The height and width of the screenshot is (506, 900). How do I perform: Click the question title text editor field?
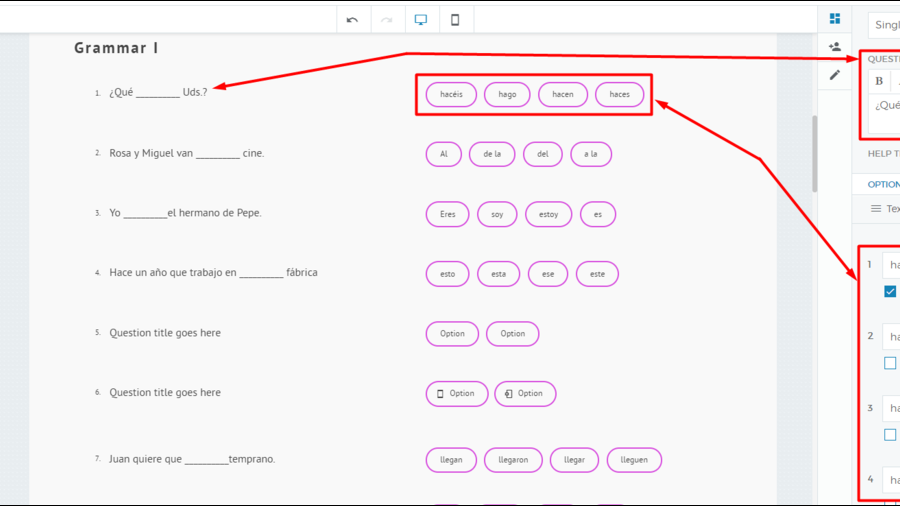pos(886,108)
